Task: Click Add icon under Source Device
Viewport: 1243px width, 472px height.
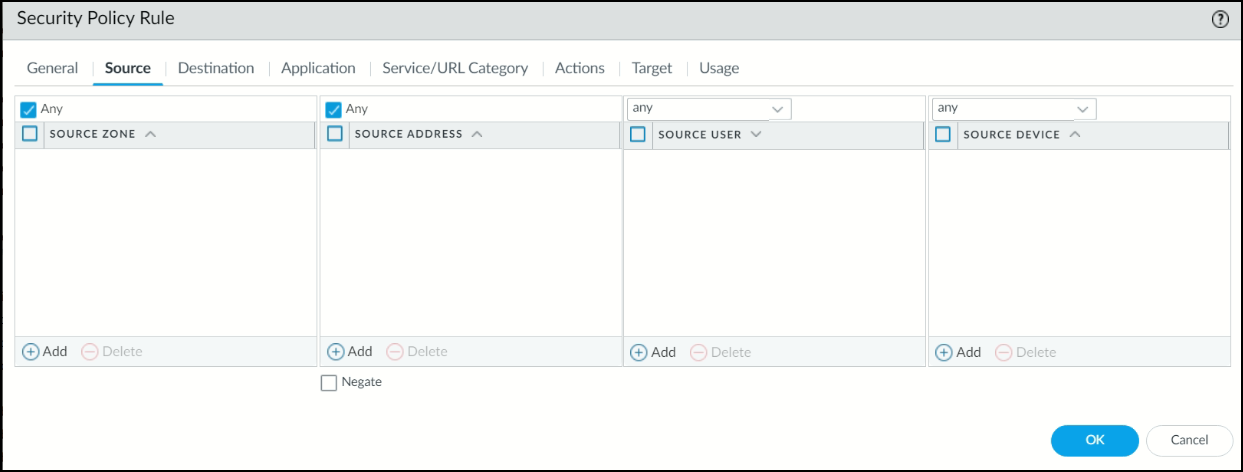Action: coord(944,352)
